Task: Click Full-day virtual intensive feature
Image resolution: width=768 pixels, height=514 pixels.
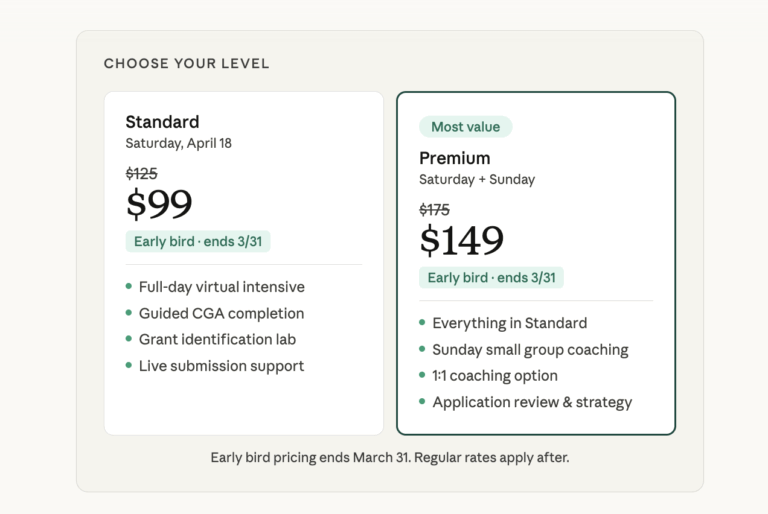Action: pos(221,287)
